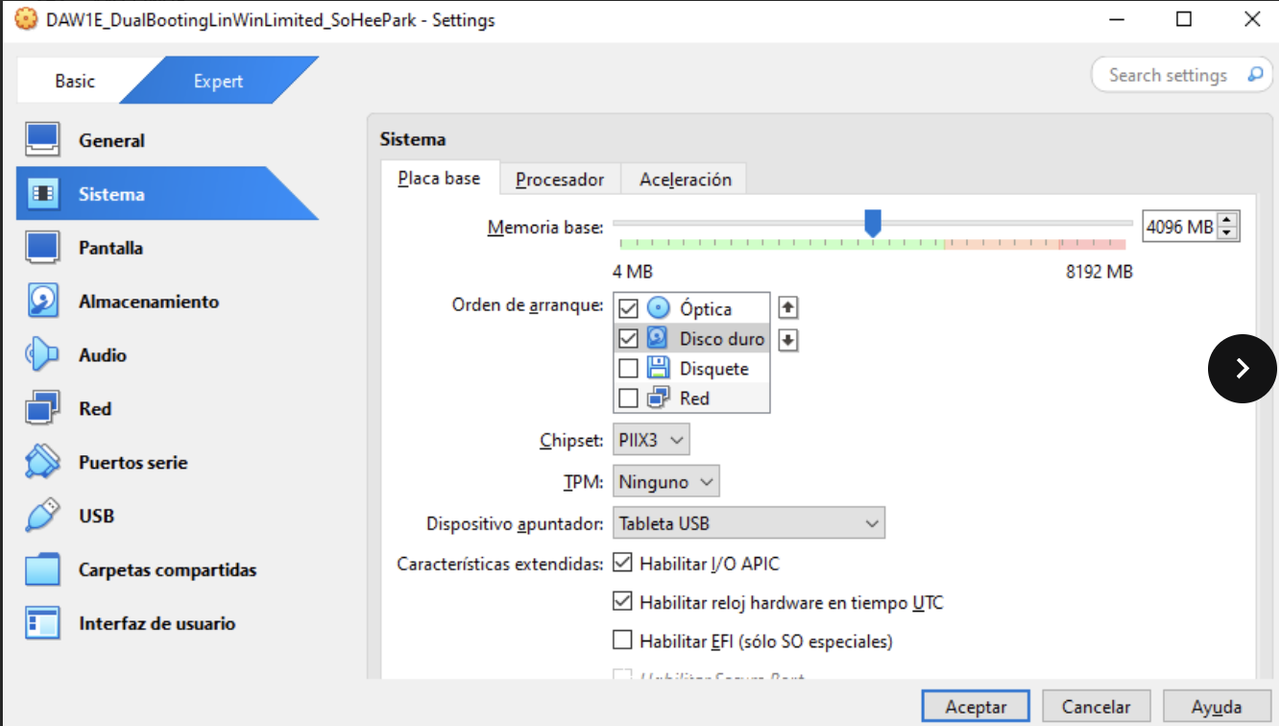Toggle Habilitar I/O APIC checkbox
Screen dimensions: 1279x726
[x=622, y=563]
